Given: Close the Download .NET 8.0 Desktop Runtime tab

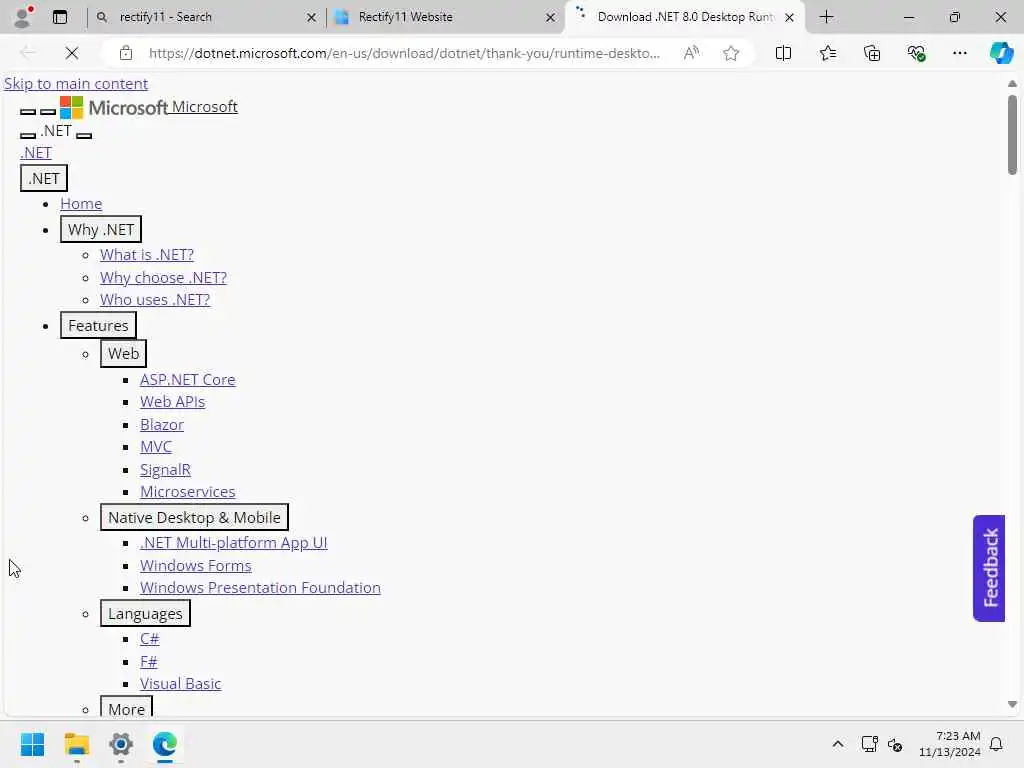Looking at the screenshot, I should [789, 18].
